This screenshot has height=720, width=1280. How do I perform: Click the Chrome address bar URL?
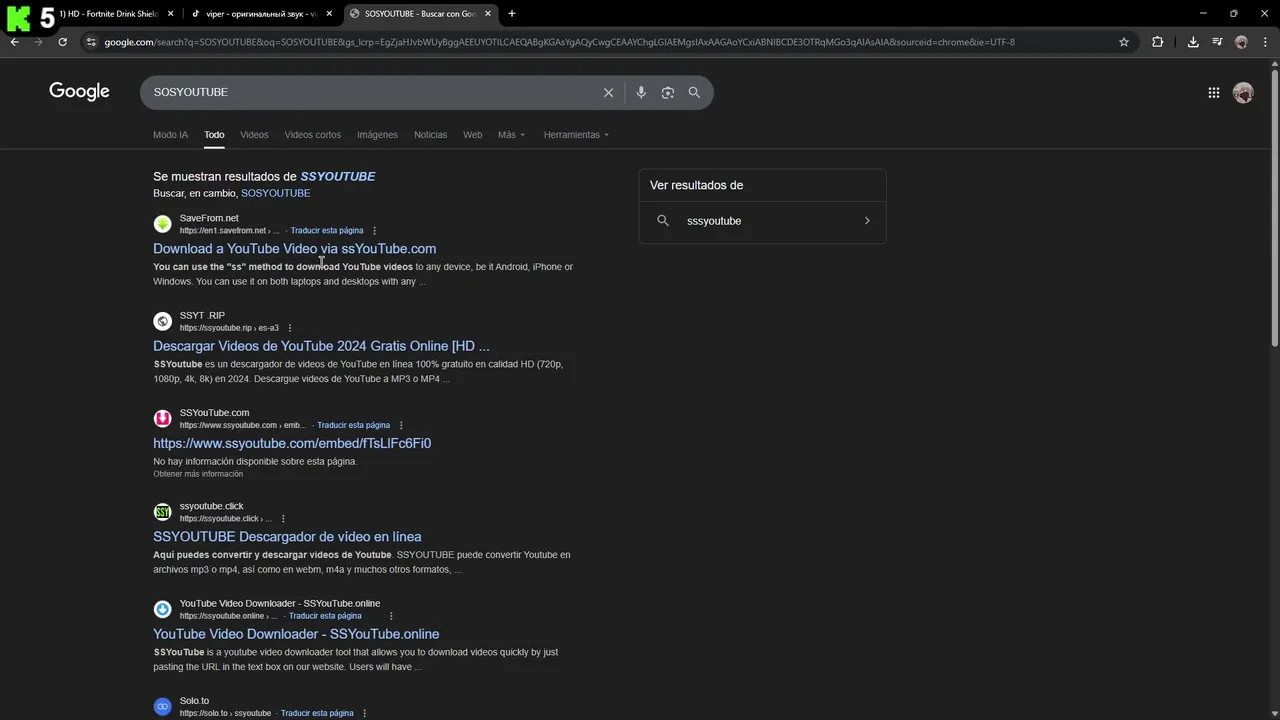pyautogui.click(x=560, y=42)
